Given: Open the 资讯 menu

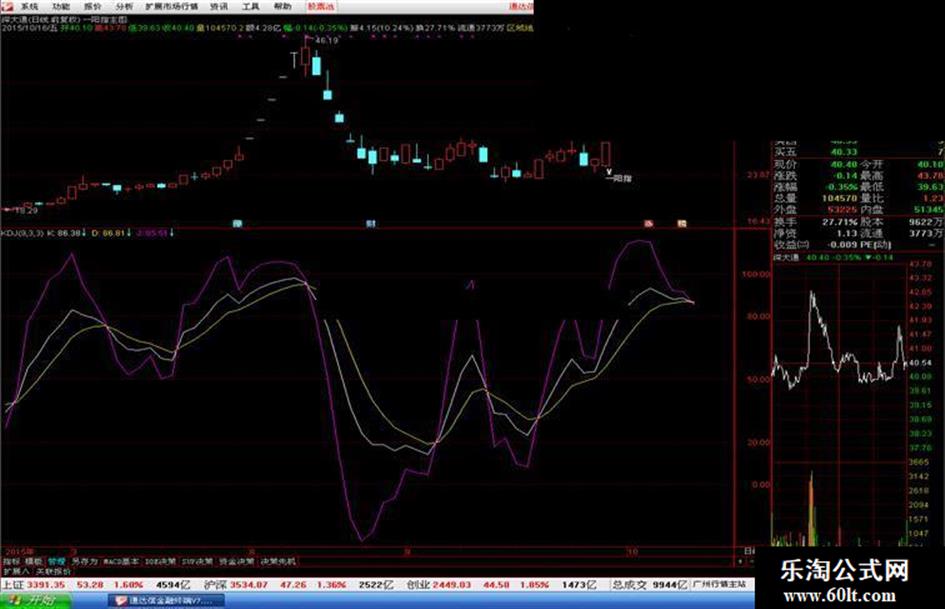Looking at the screenshot, I should click(x=219, y=7).
